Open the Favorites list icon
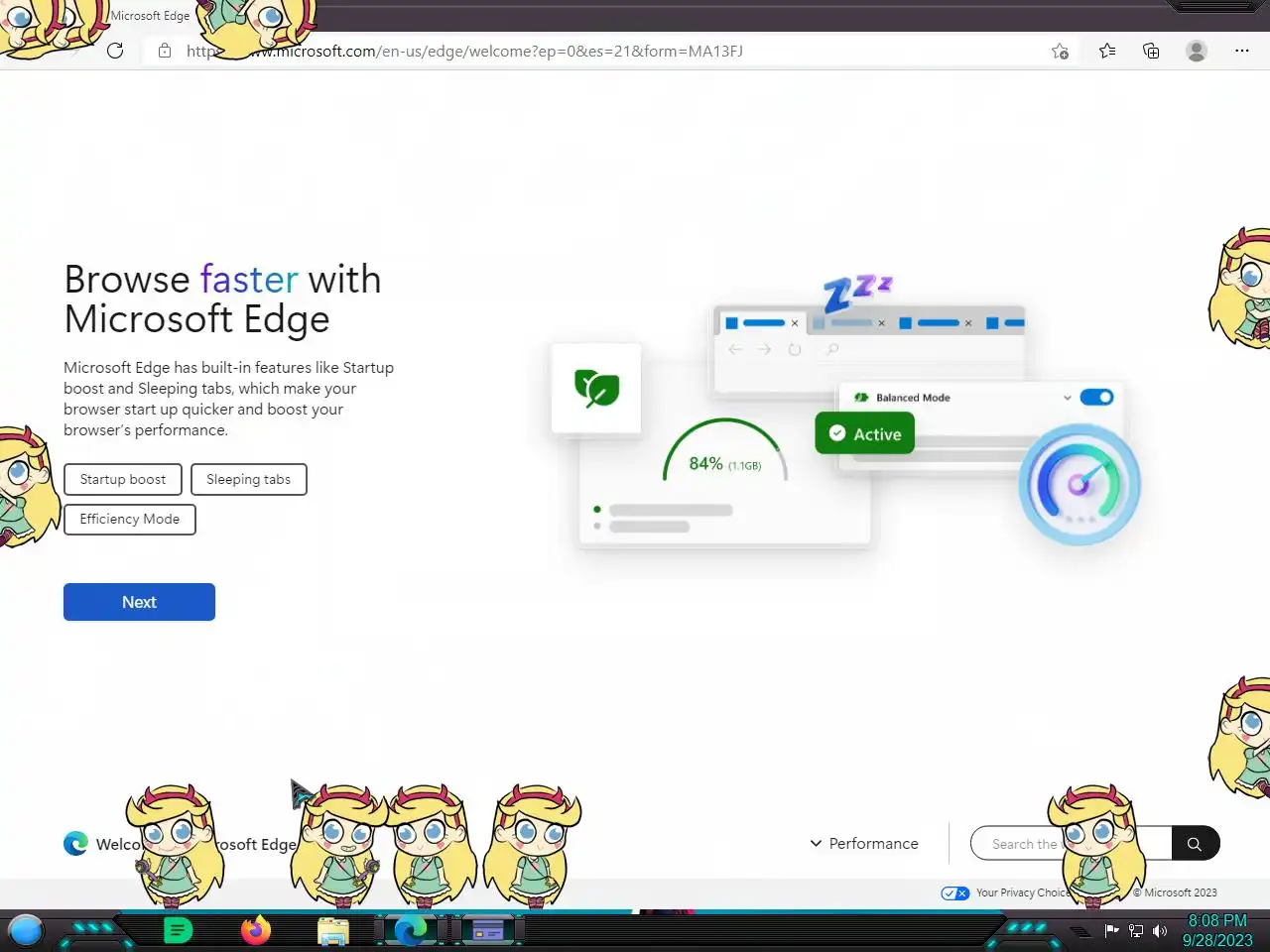 pyautogui.click(x=1107, y=51)
